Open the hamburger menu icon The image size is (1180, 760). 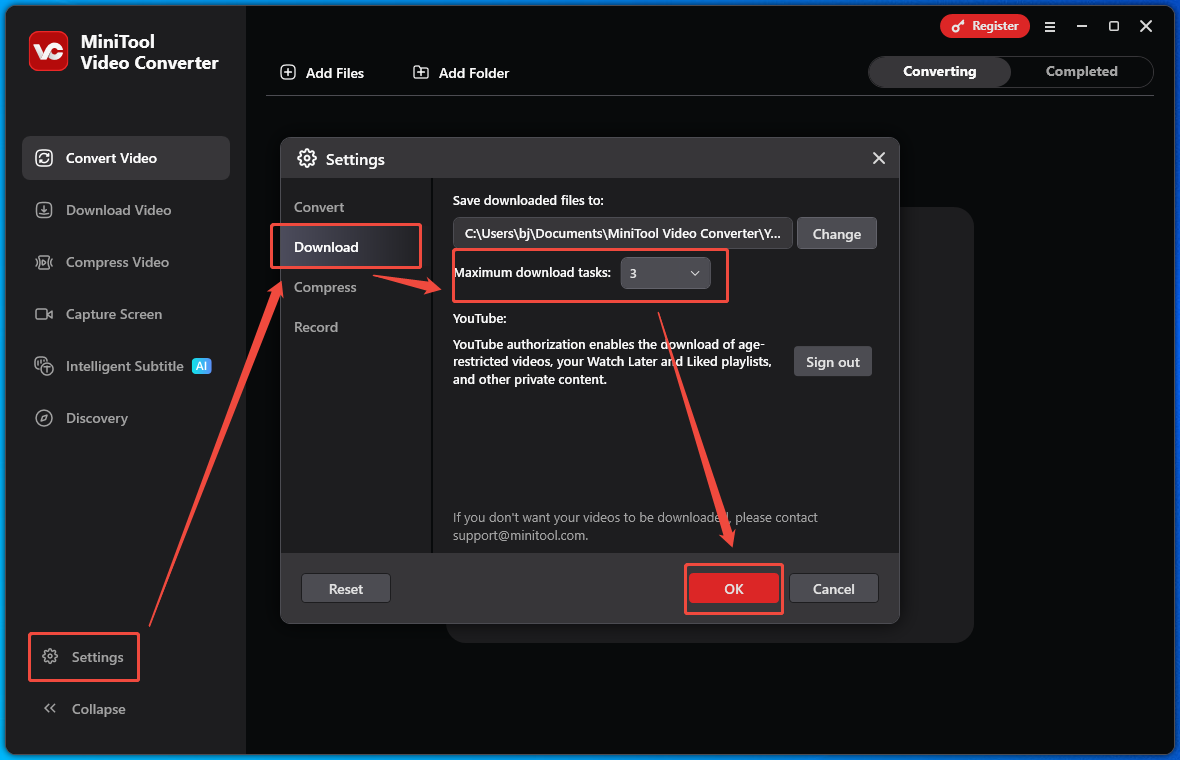click(1050, 26)
